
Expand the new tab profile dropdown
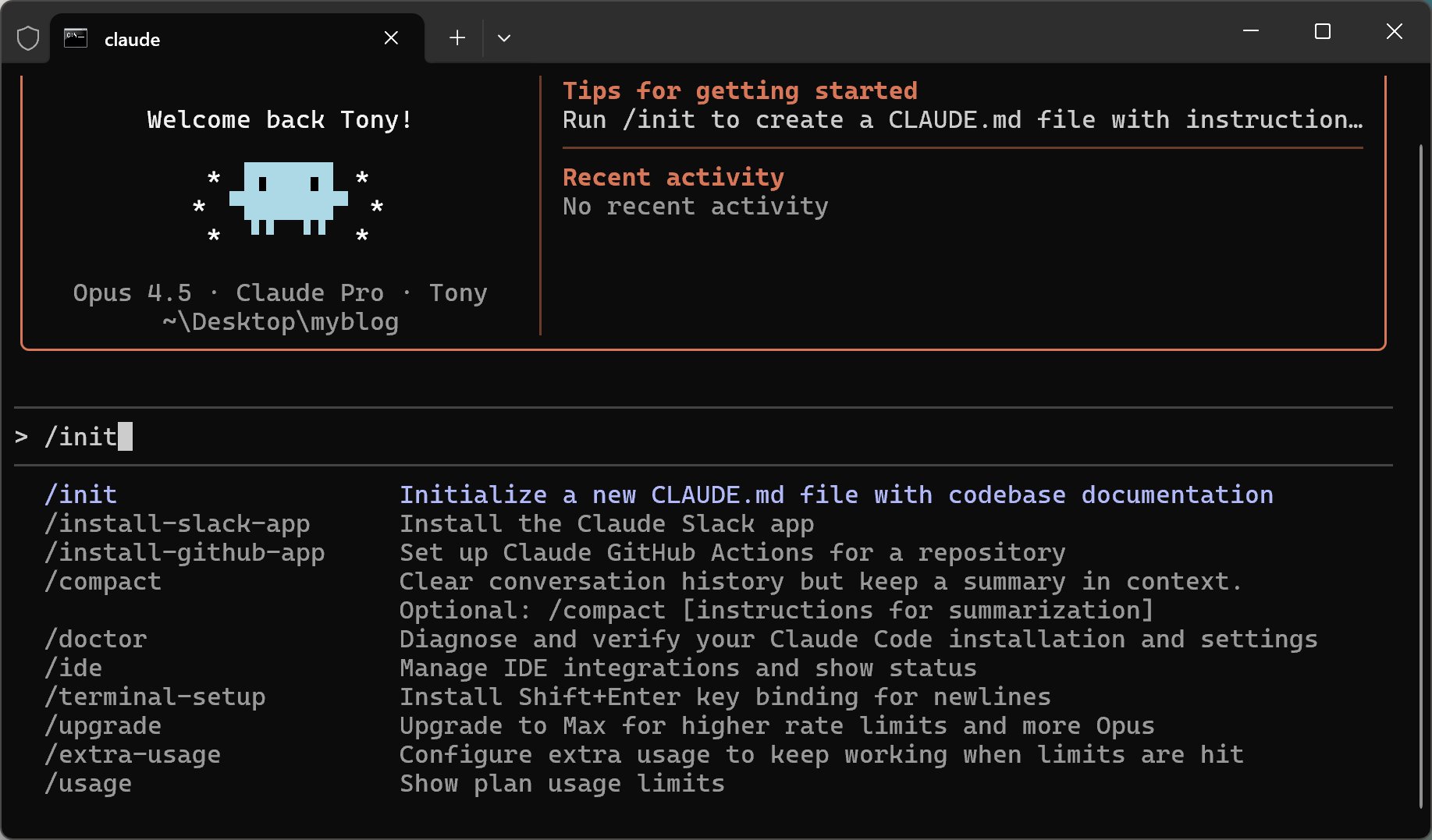(504, 38)
